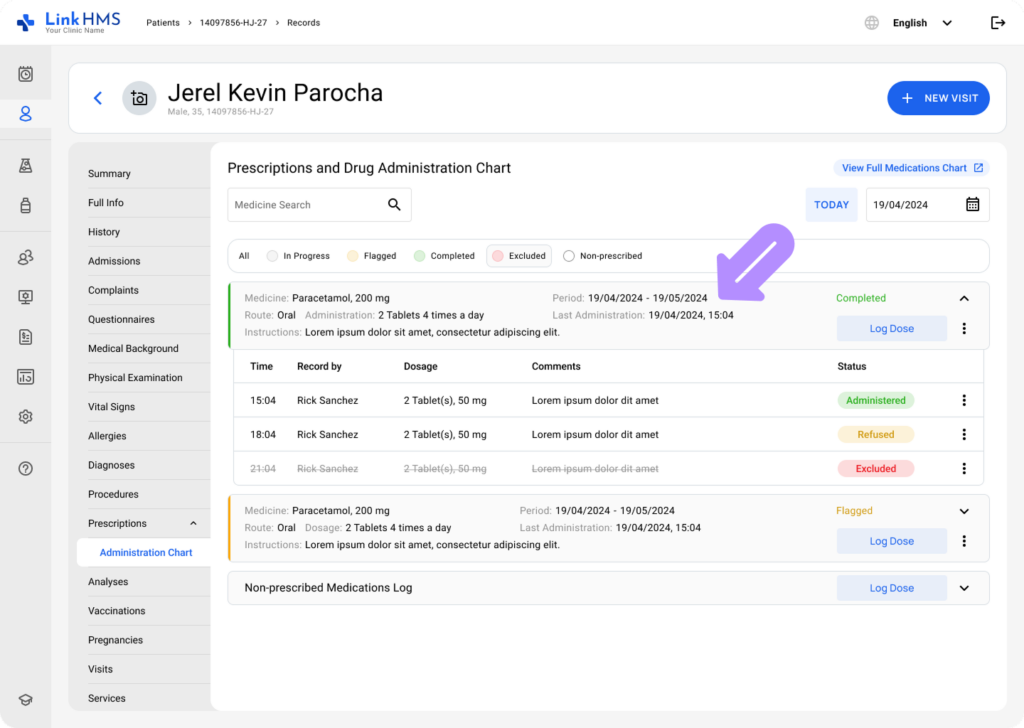
Task: Open Summary in the patient menu
Action: [109, 174]
